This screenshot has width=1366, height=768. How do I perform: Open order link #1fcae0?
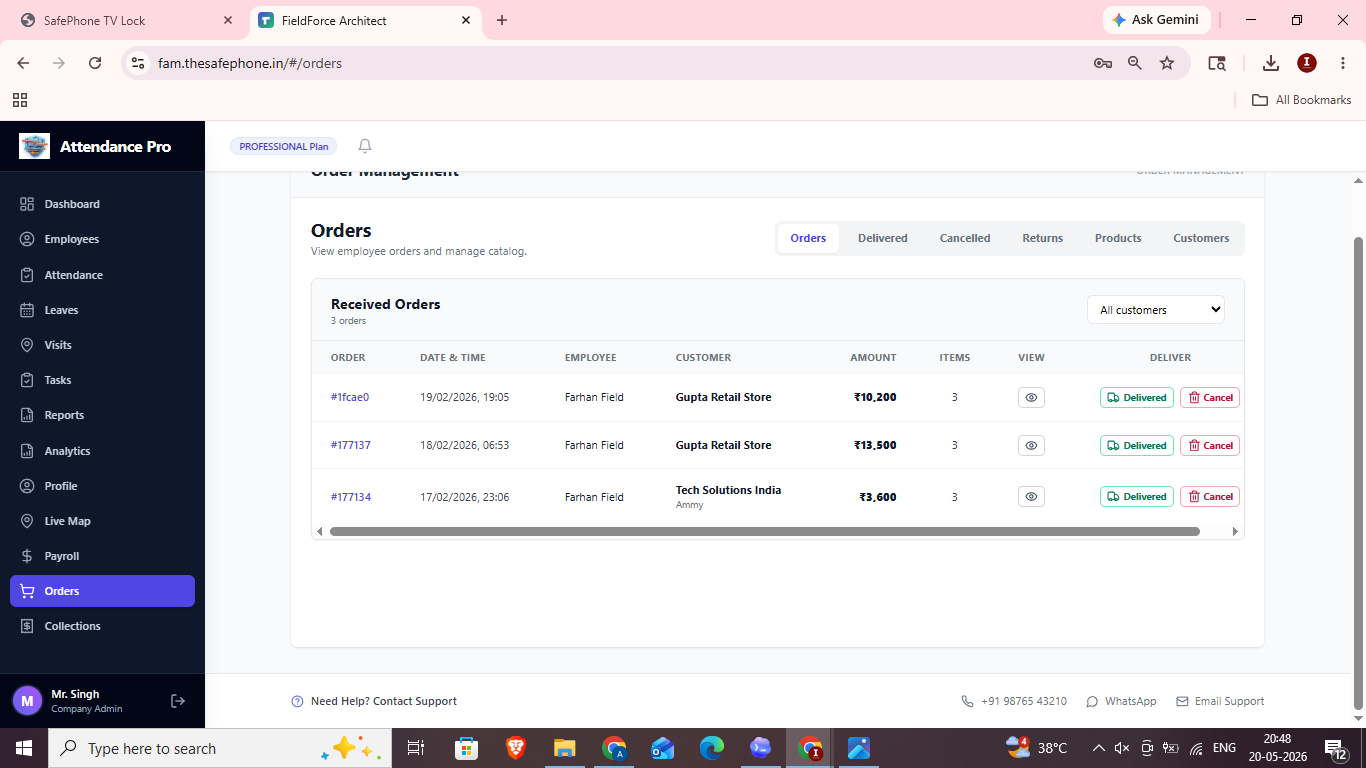(350, 397)
